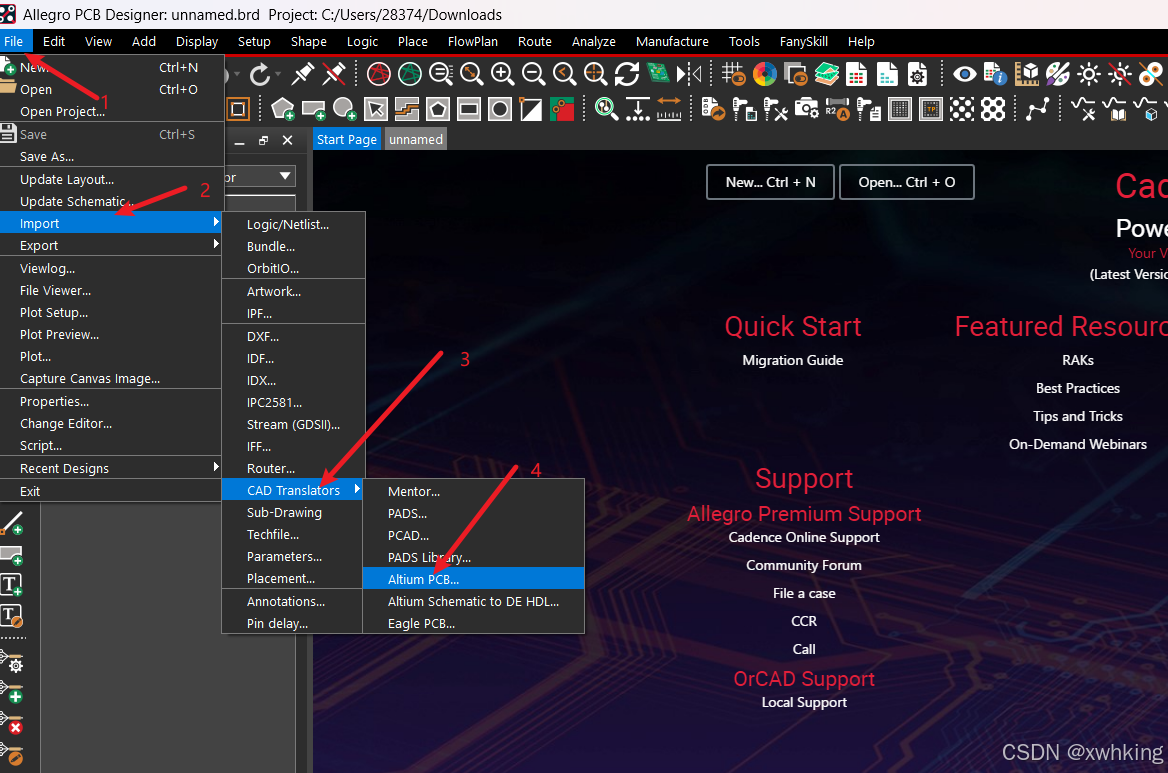The image size is (1168, 773).
Task: Click the red and green Island Delete icon
Action: pos(562,109)
